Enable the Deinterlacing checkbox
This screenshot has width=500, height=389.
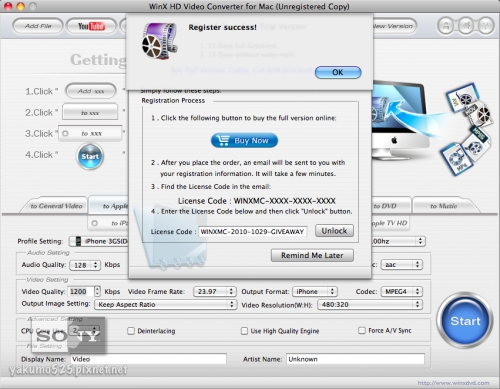tap(131, 331)
